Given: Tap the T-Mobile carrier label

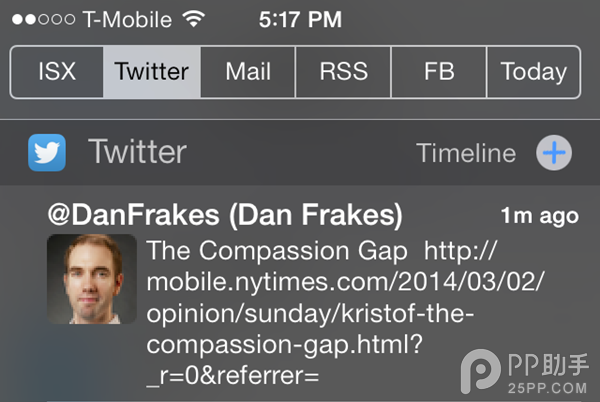Looking at the screenshot, I should tap(126, 18).
